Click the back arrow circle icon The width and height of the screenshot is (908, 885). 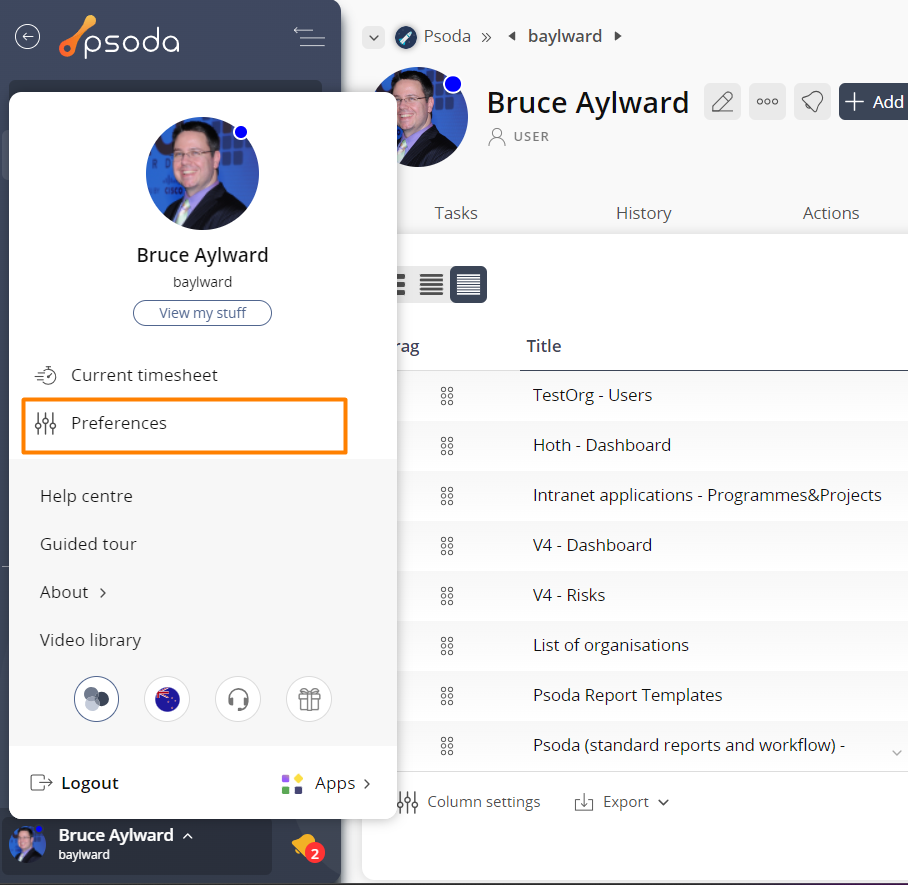27,36
